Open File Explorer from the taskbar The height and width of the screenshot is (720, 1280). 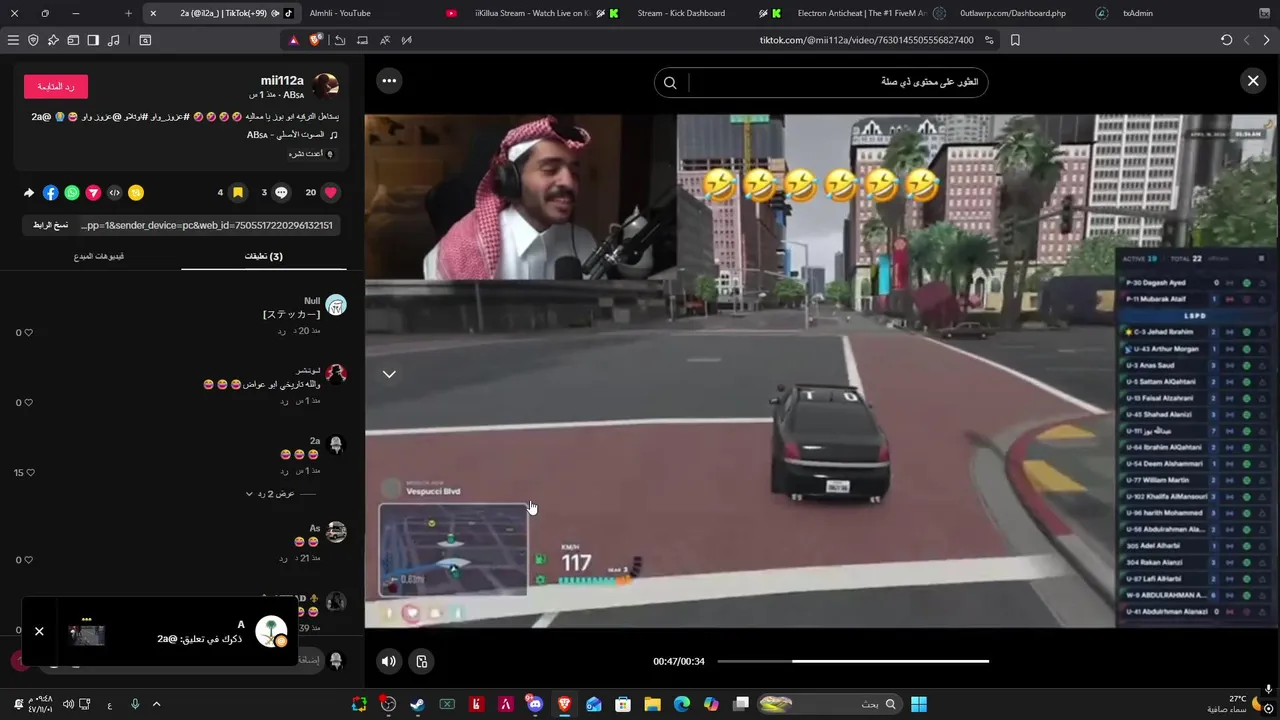coord(652,704)
